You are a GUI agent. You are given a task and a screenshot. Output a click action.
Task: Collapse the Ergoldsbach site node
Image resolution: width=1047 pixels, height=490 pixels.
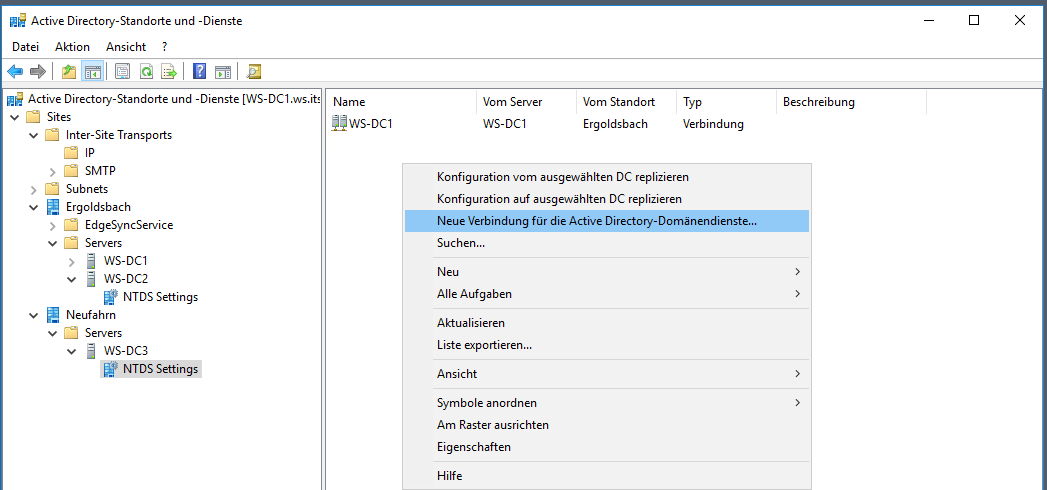pos(33,208)
